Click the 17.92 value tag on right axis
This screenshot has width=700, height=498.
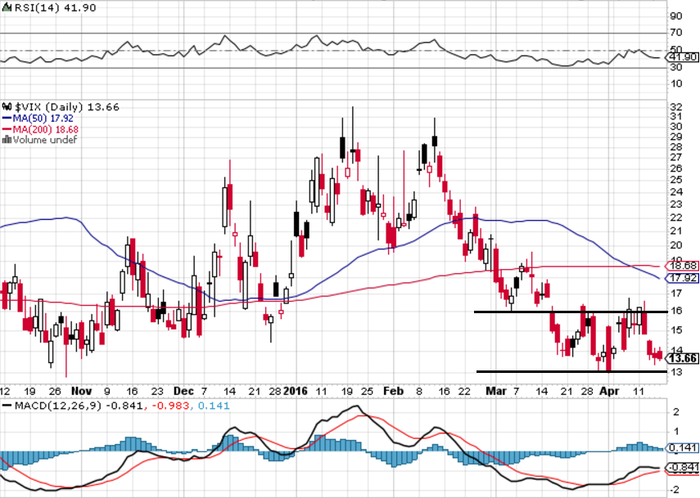tap(682, 278)
